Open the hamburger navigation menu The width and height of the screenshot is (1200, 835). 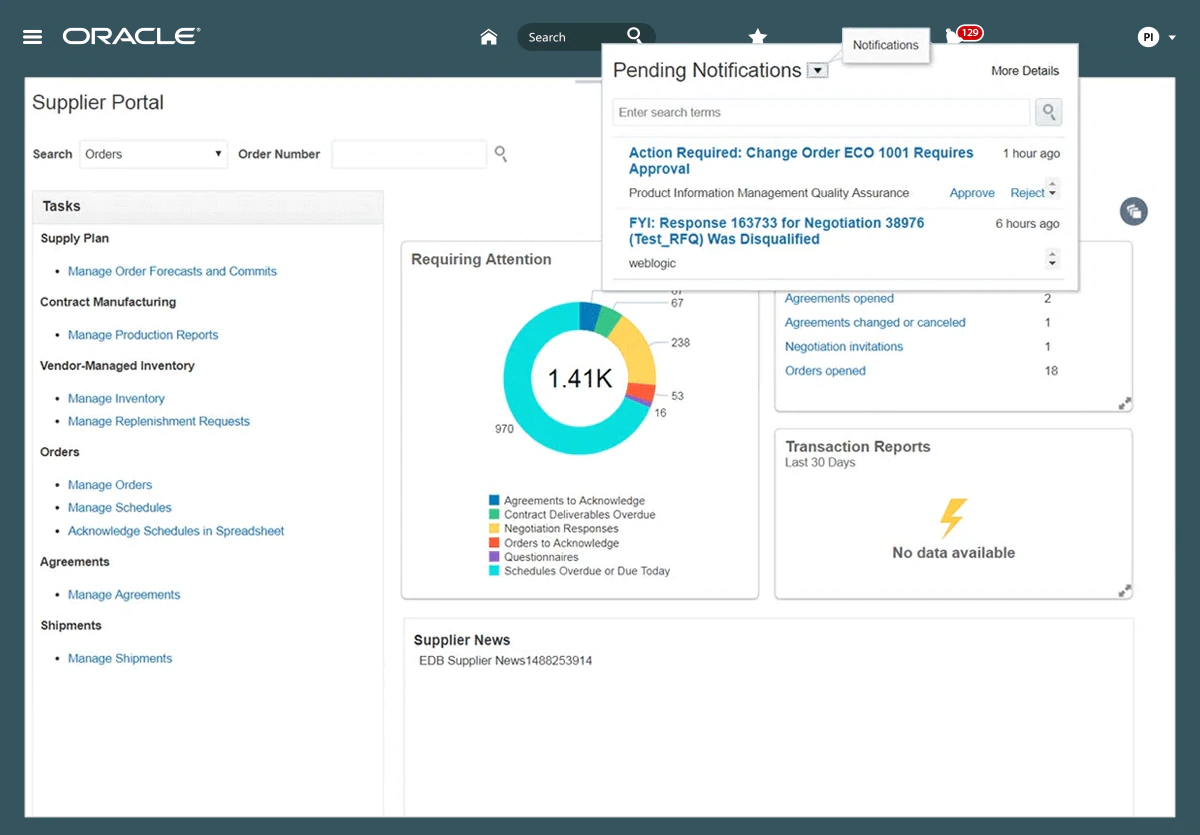coord(33,37)
